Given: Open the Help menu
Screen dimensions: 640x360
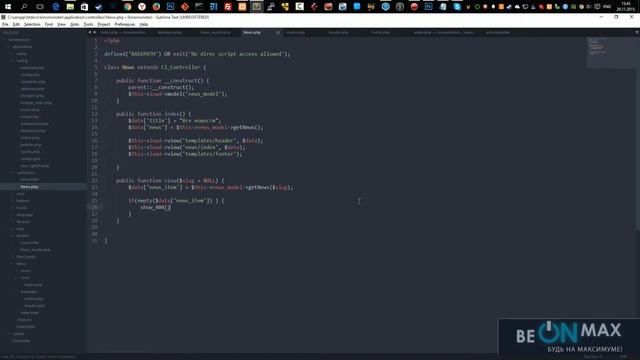Looking at the screenshot, I should [144, 24].
